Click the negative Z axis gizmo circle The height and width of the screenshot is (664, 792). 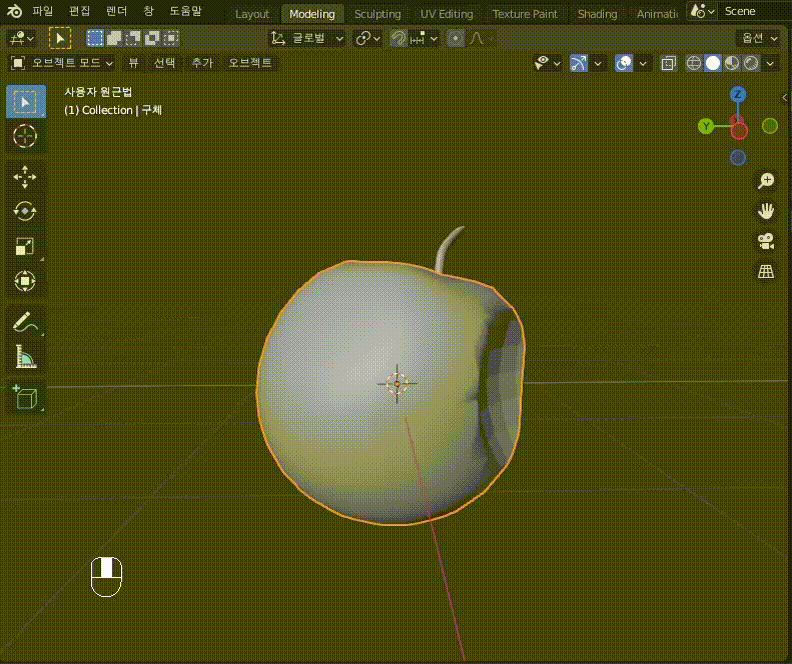click(x=738, y=158)
